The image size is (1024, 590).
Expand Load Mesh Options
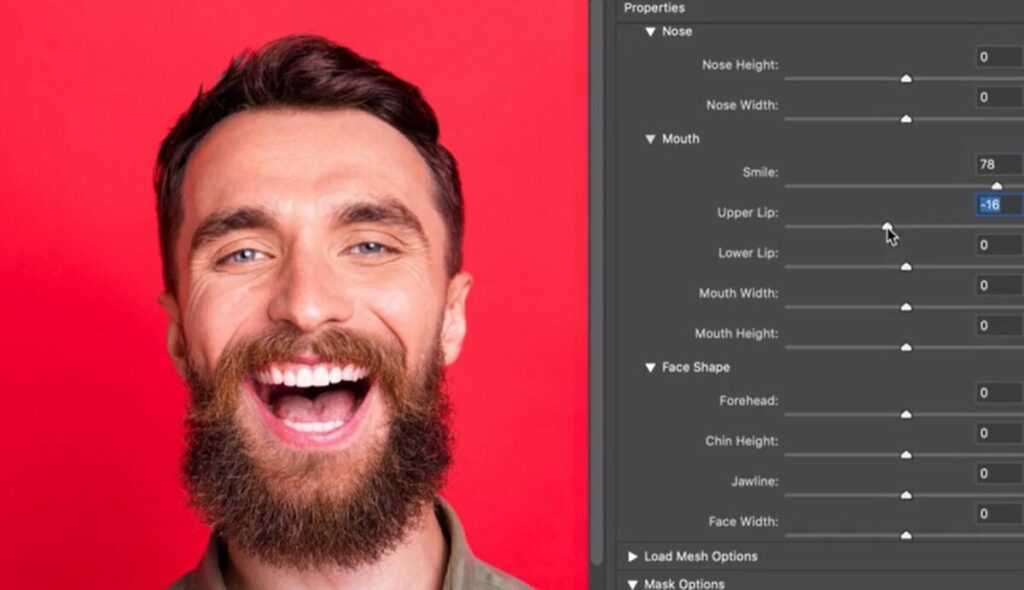[634, 556]
